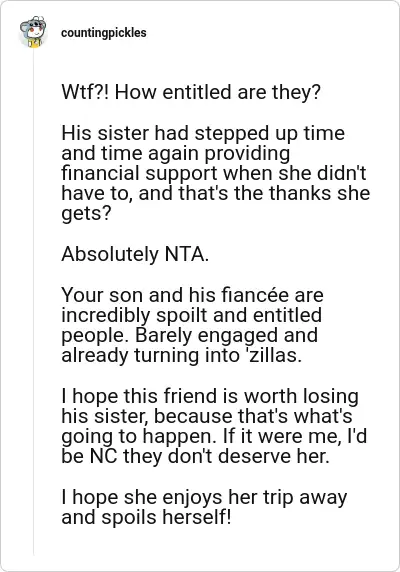Click the word "gets?" ending the second paragraph

(86, 214)
